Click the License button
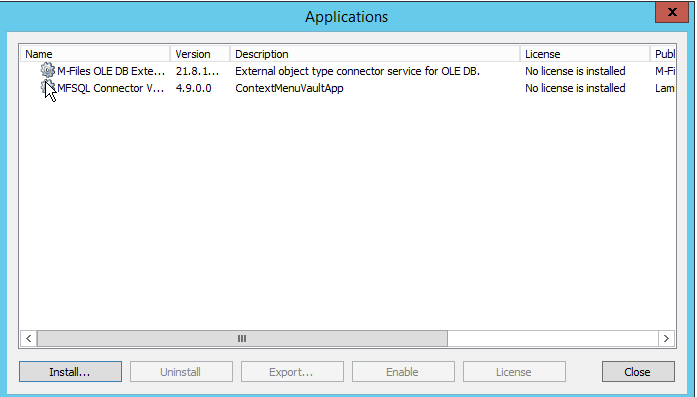697x397 pixels. 514,372
